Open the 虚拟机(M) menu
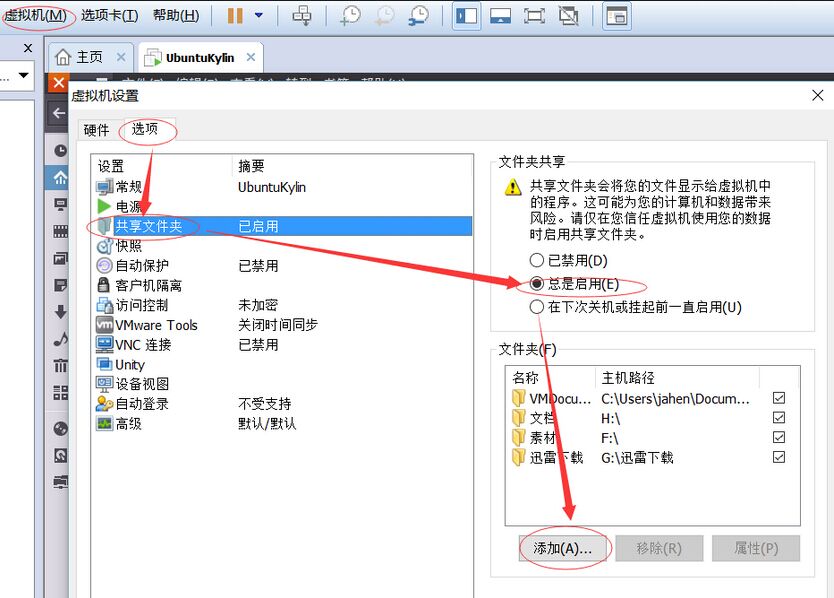834x598 pixels. 36,15
